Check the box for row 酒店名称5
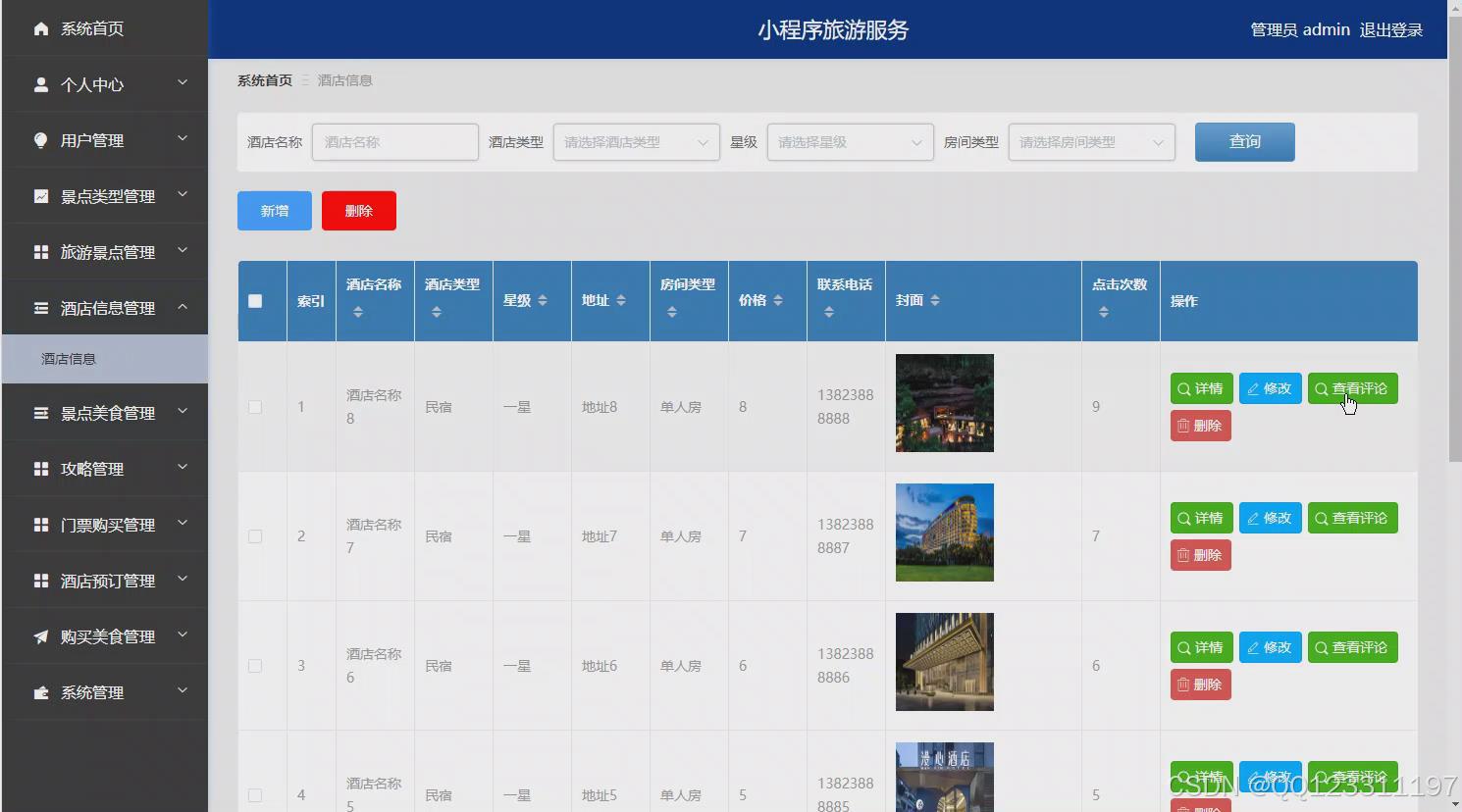 (x=255, y=795)
